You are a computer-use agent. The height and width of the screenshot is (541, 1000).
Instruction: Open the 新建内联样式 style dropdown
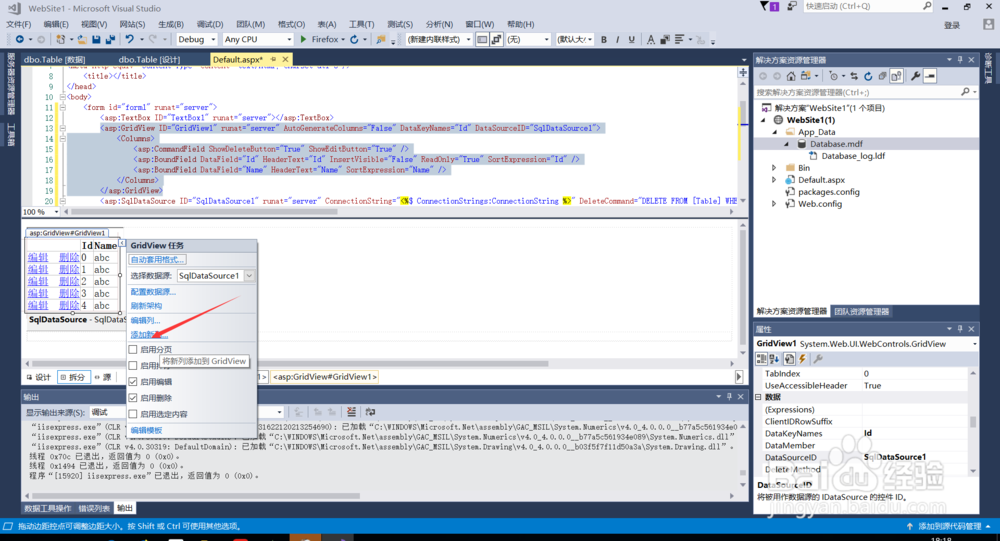tap(439, 40)
